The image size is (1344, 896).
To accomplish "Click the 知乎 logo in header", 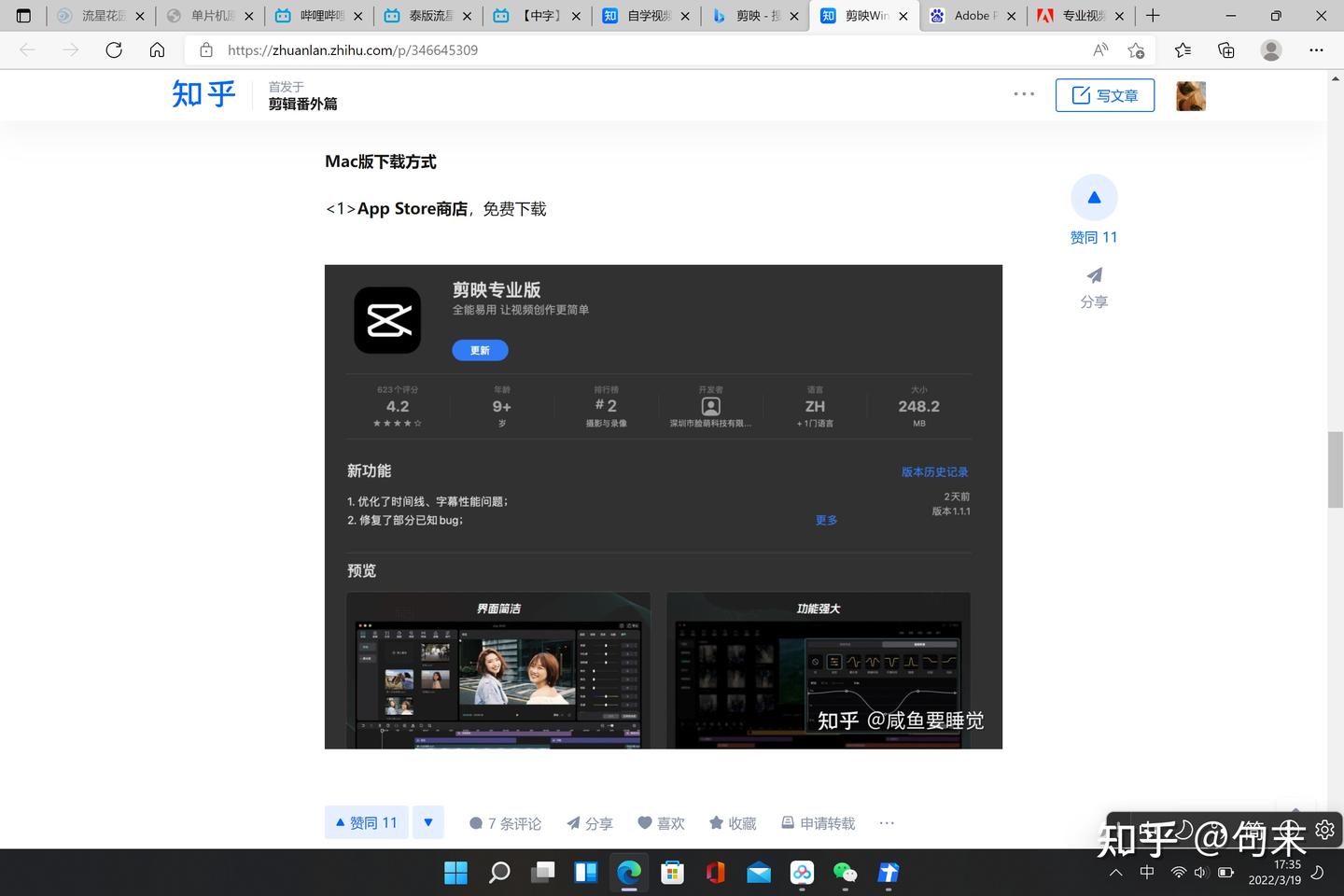I will (x=203, y=94).
